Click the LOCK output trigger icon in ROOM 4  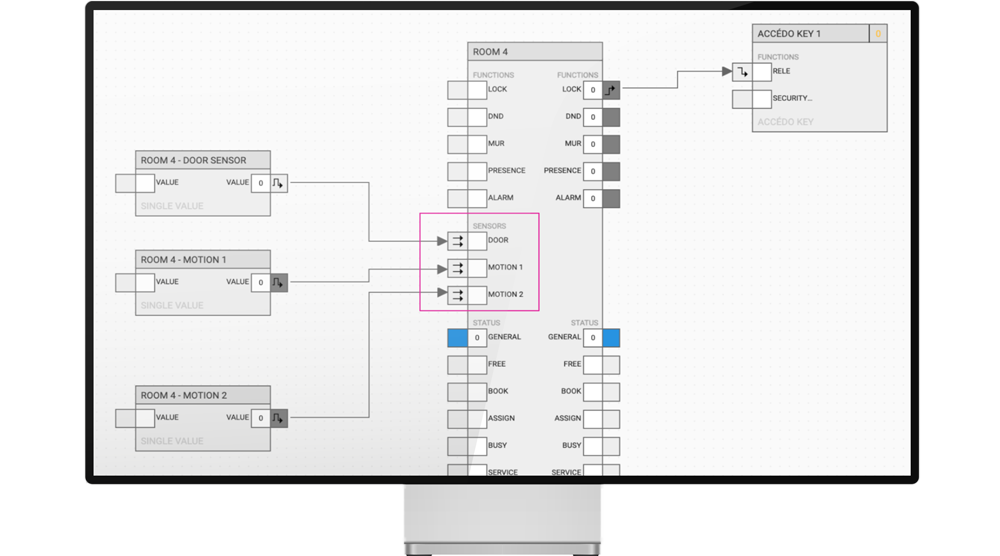coord(611,90)
